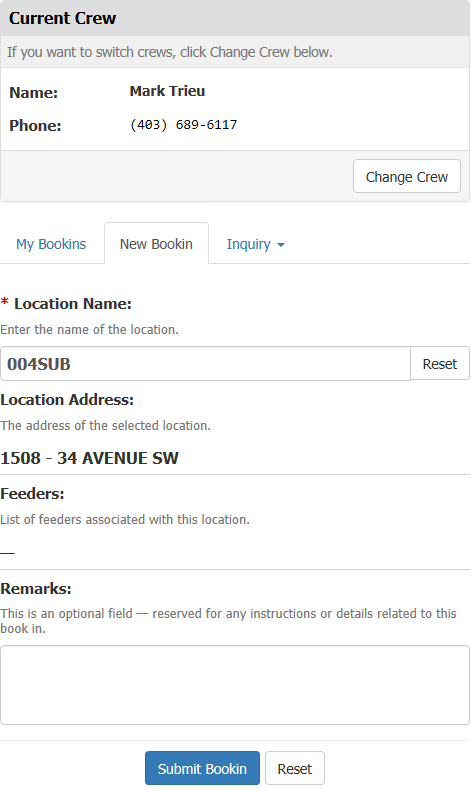The image size is (471, 790).
Task: Select the crew name Mark Trieu
Action: point(167,91)
